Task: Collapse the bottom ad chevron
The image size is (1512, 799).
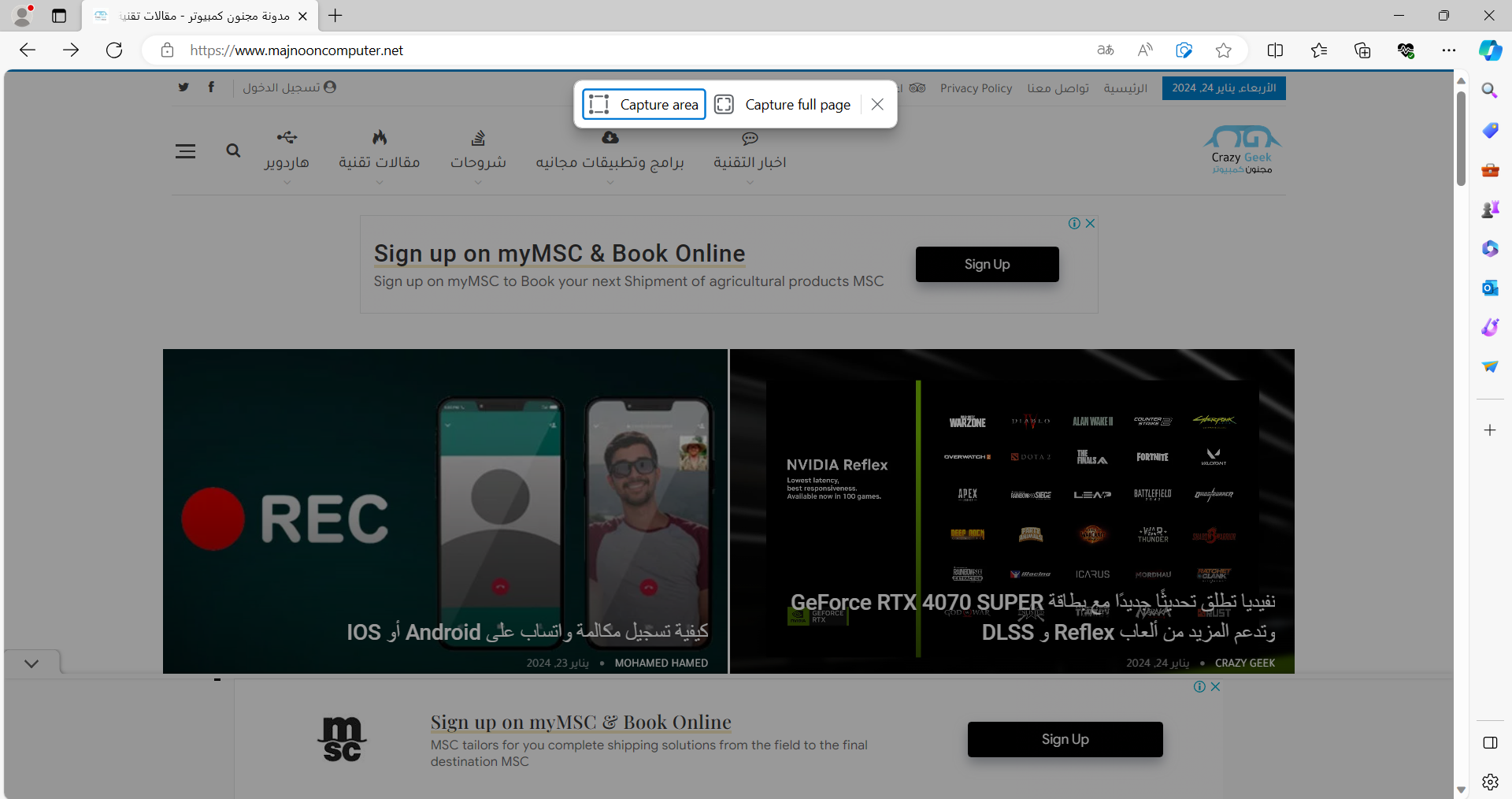Action: coord(31,663)
